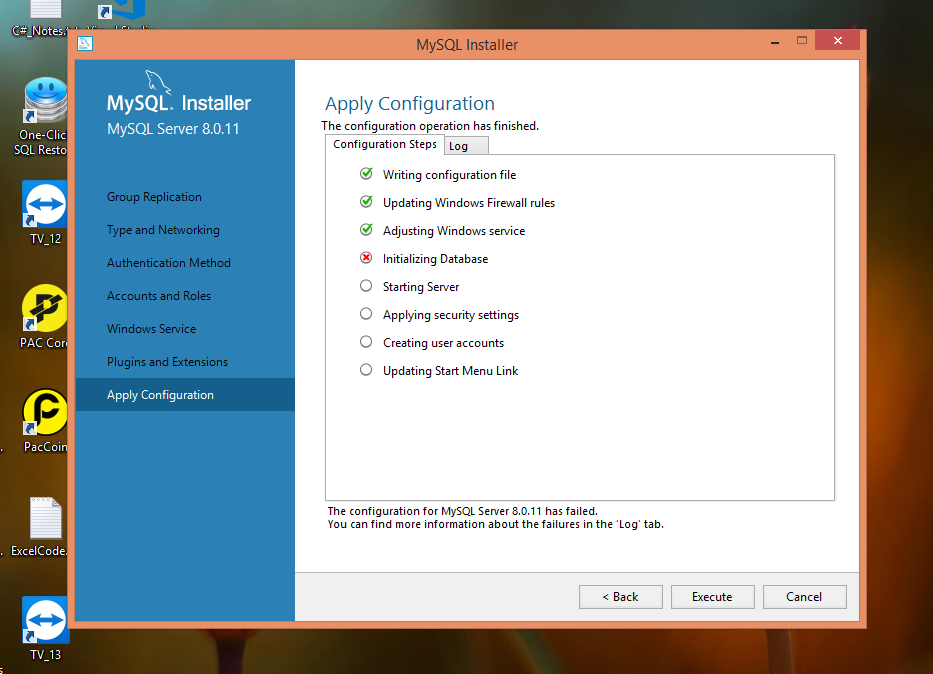933x674 pixels.
Task: Click the pending circle beside Applying security settings
Action: tap(366, 314)
